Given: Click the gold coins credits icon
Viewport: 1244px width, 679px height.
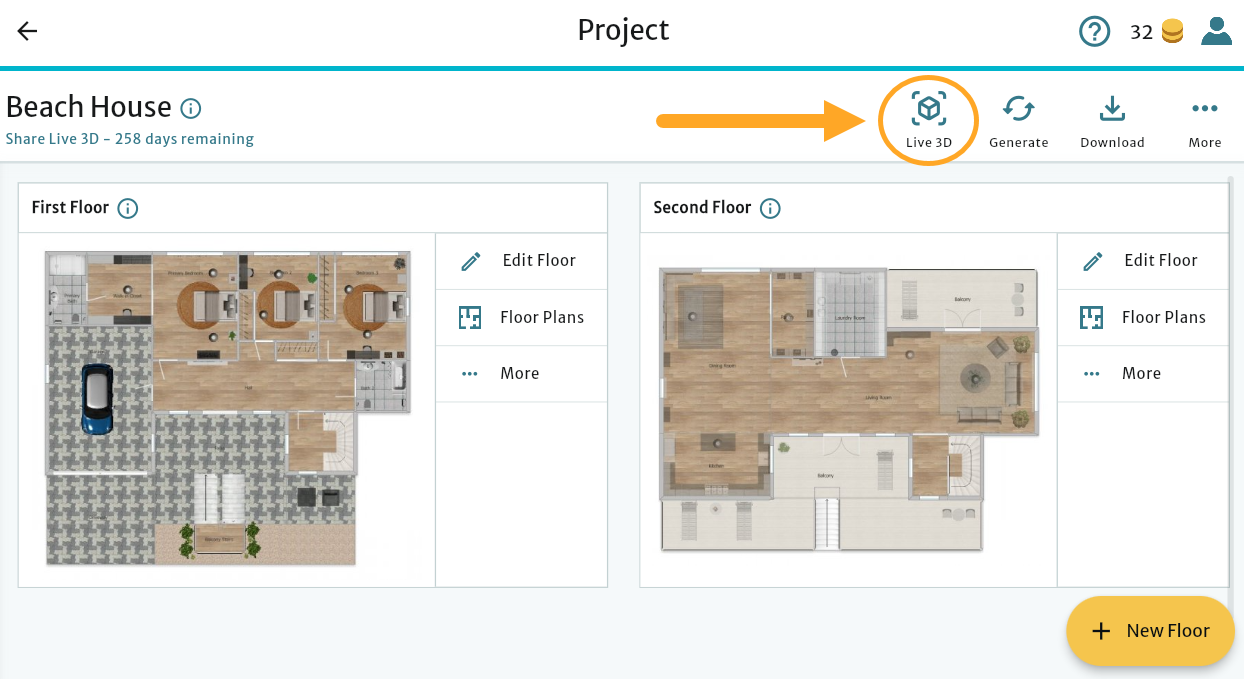Looking at the screenshot, I should (1172, 32).
